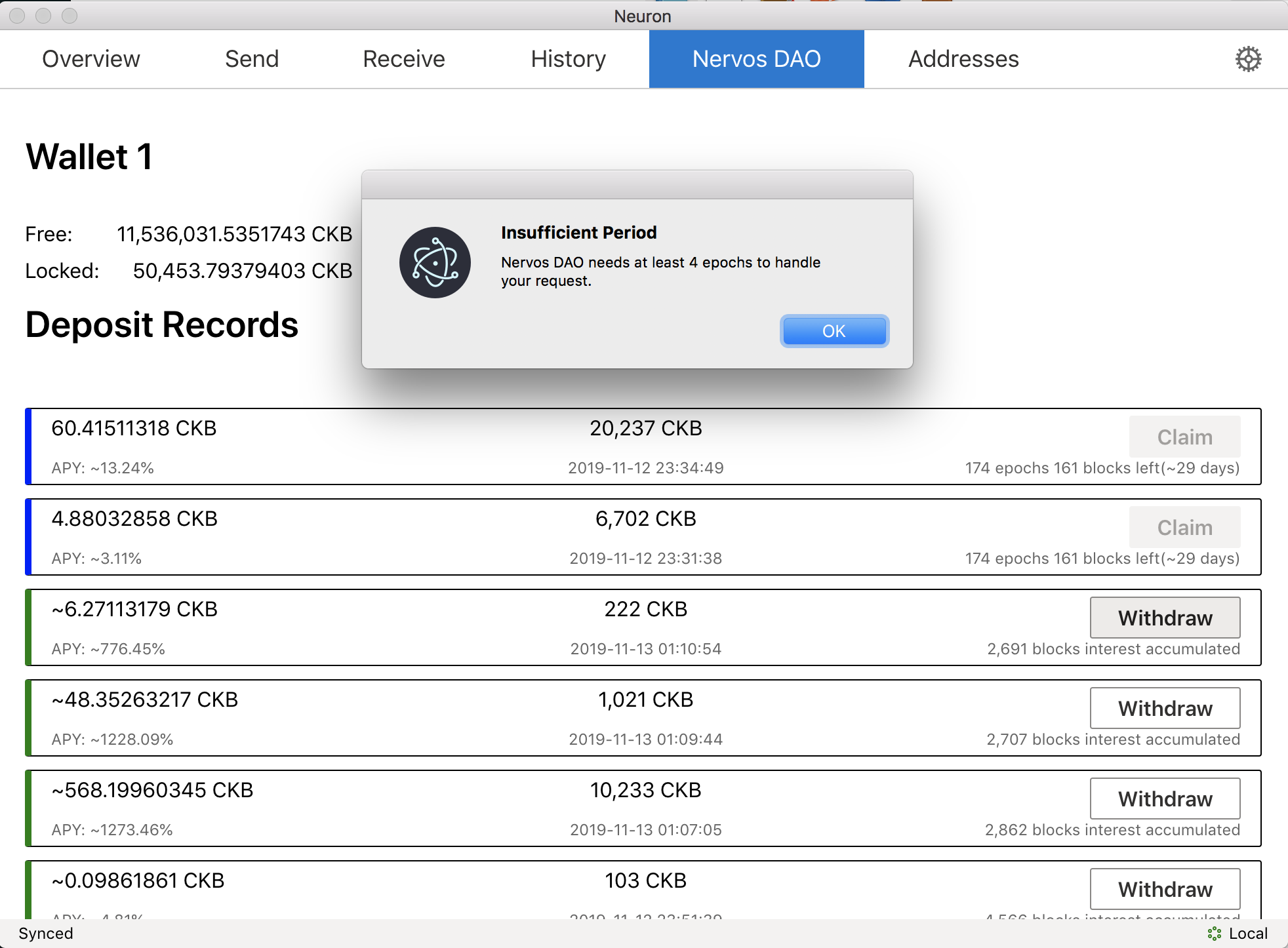
Task: Click the APY ~3.11% label
Action: point(96,559)
